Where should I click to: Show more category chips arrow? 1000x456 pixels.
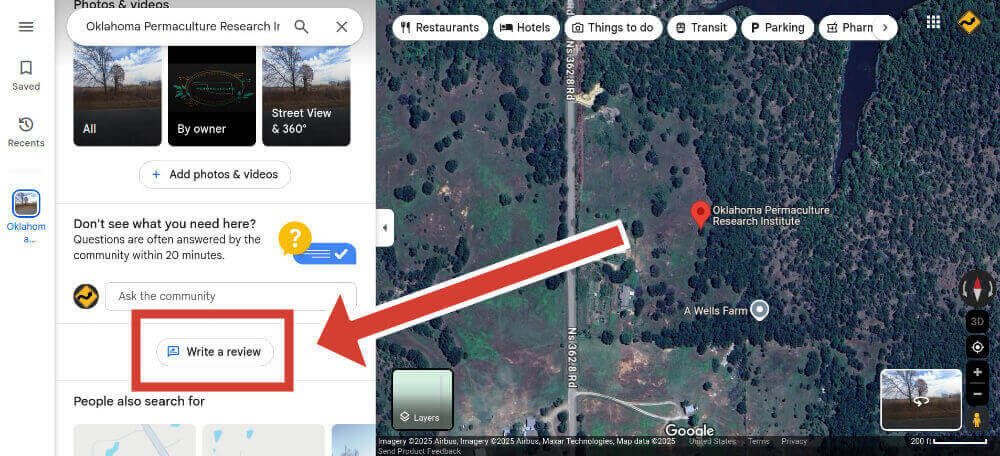coord(885,27)
